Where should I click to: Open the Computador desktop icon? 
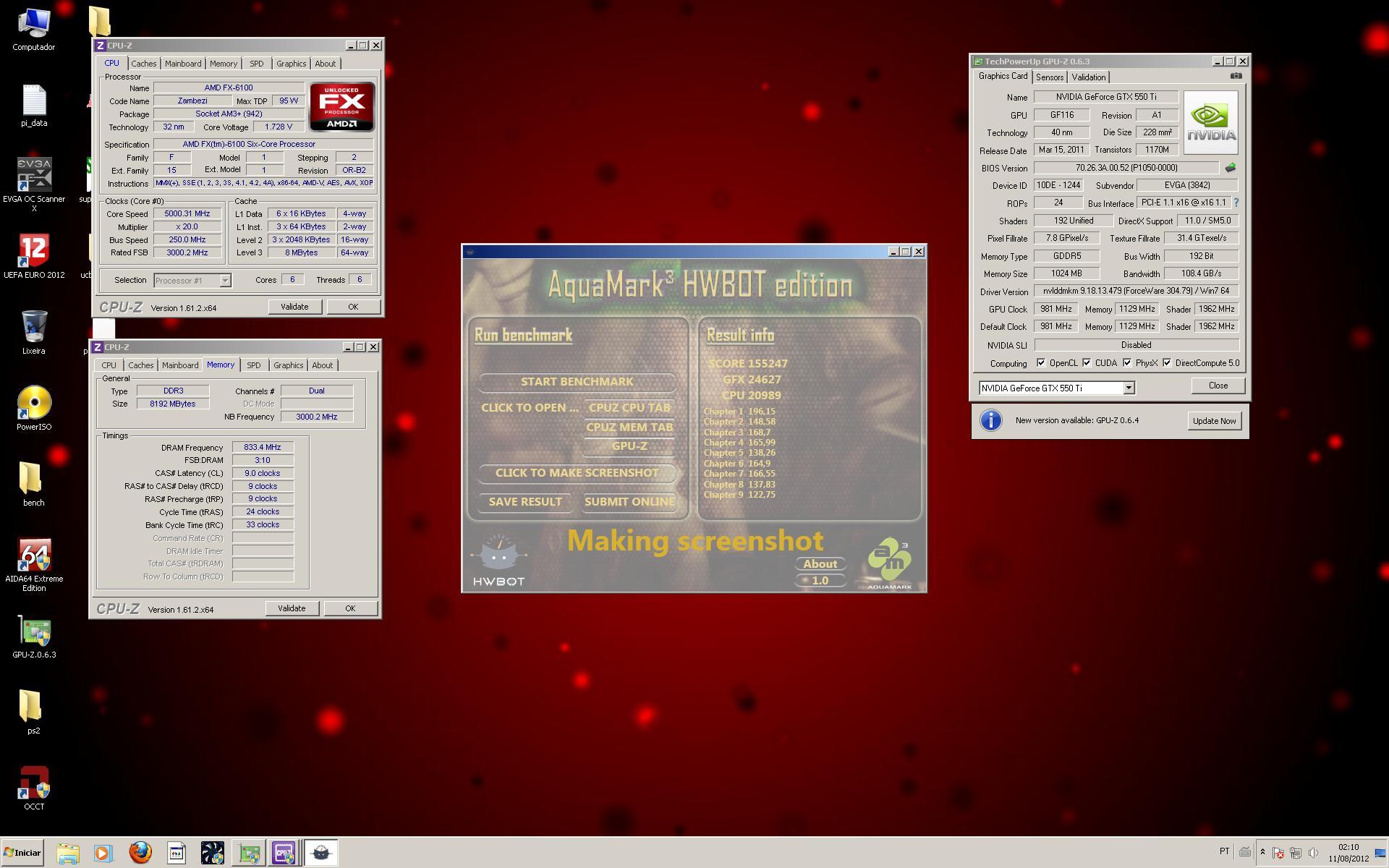coord(33,30)
